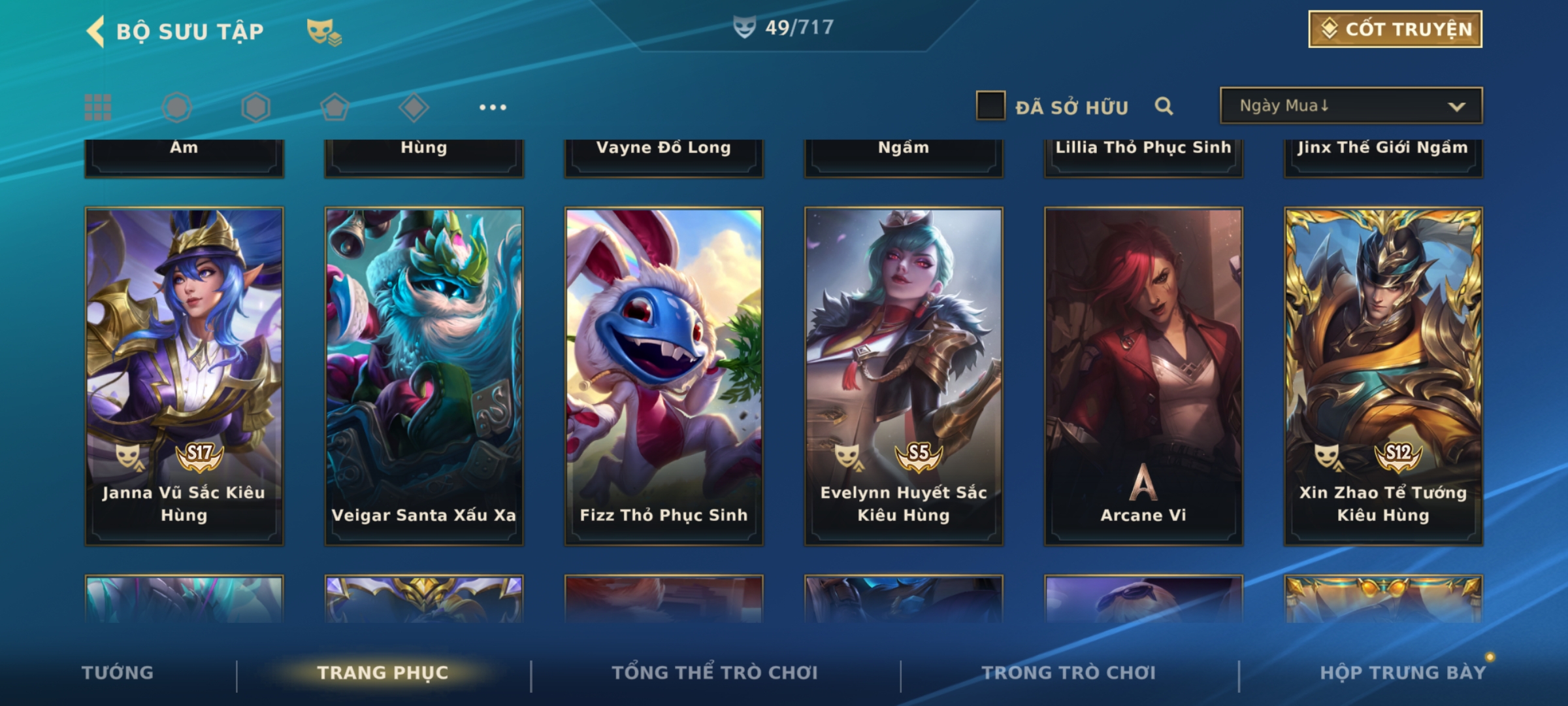The height and width of the screenshot is (706, 1568).
Task: Expand sort options with the chevron arrow
Action: [x=1456, y=107]
